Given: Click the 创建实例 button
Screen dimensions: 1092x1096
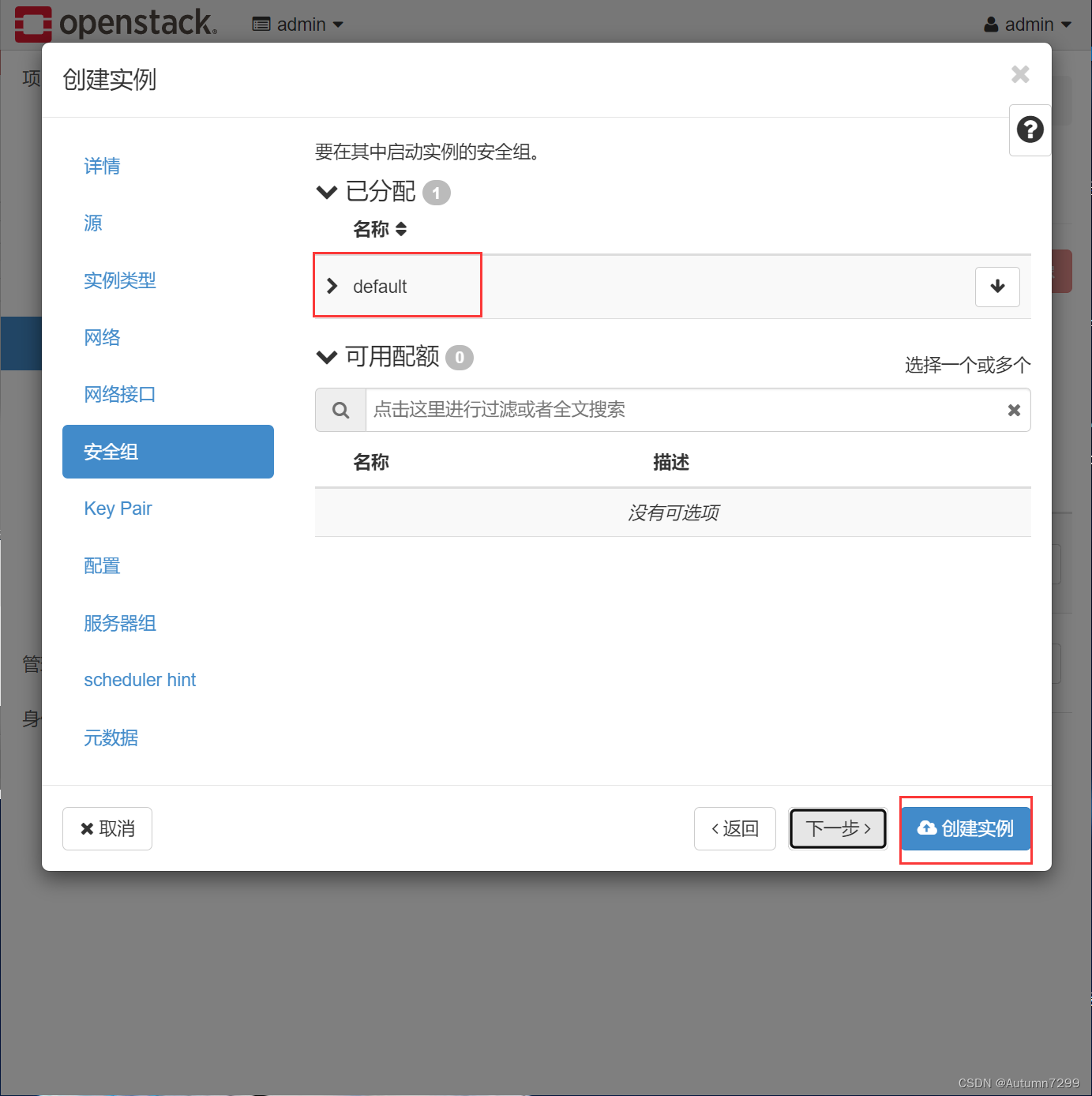Looking at the screenshot, I should tap(966, 828).
